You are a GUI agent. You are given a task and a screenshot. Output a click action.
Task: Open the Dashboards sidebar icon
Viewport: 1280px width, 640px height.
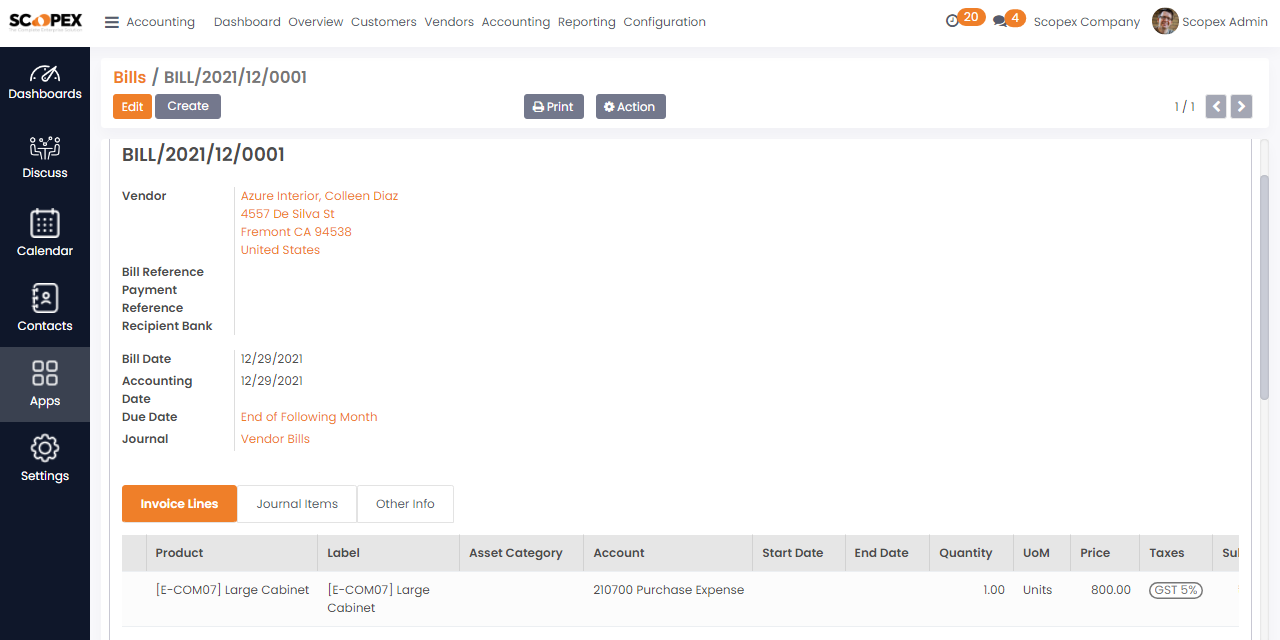pyautogui.click(x=45, y=82)
